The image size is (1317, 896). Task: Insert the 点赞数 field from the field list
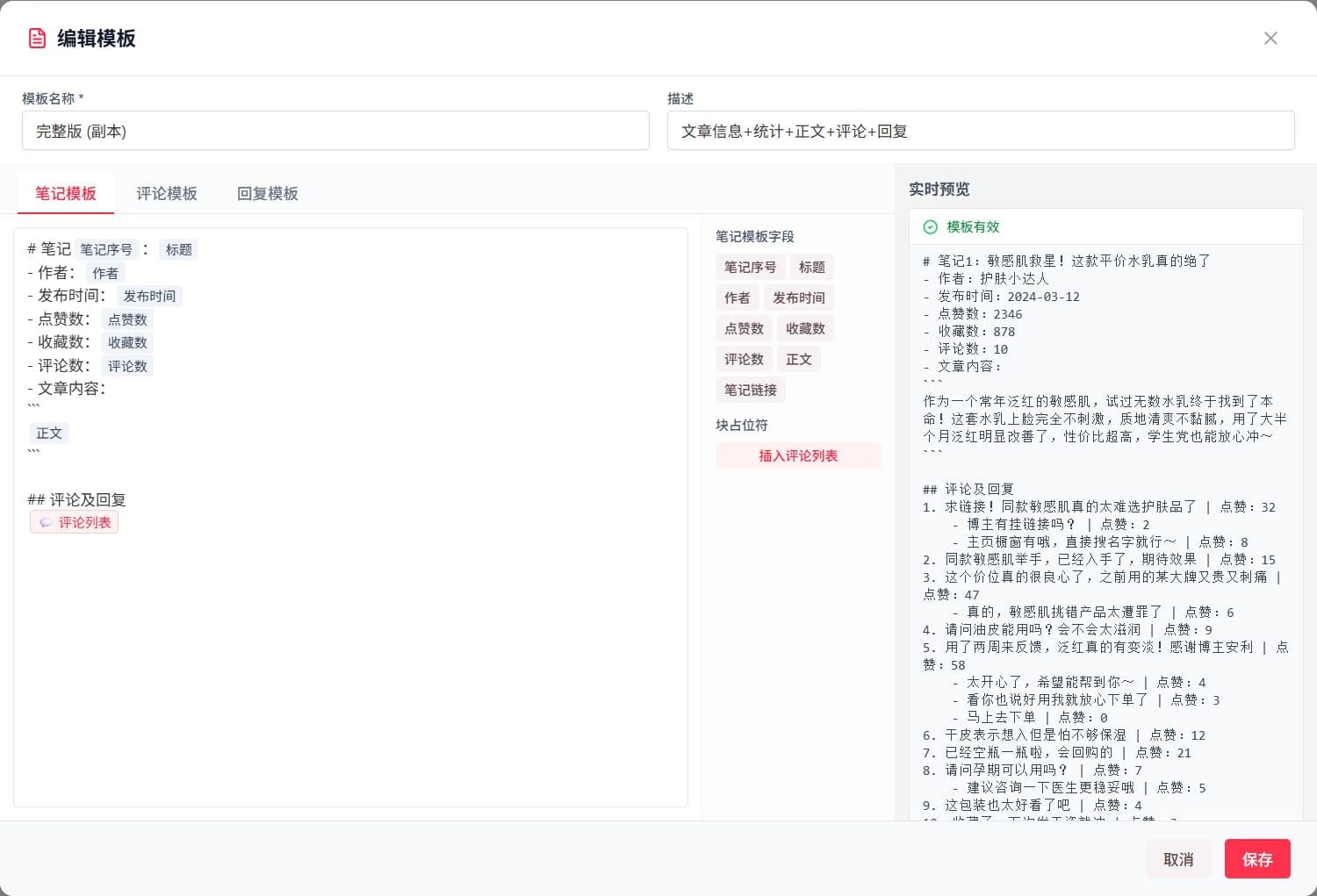pos(744,328)
